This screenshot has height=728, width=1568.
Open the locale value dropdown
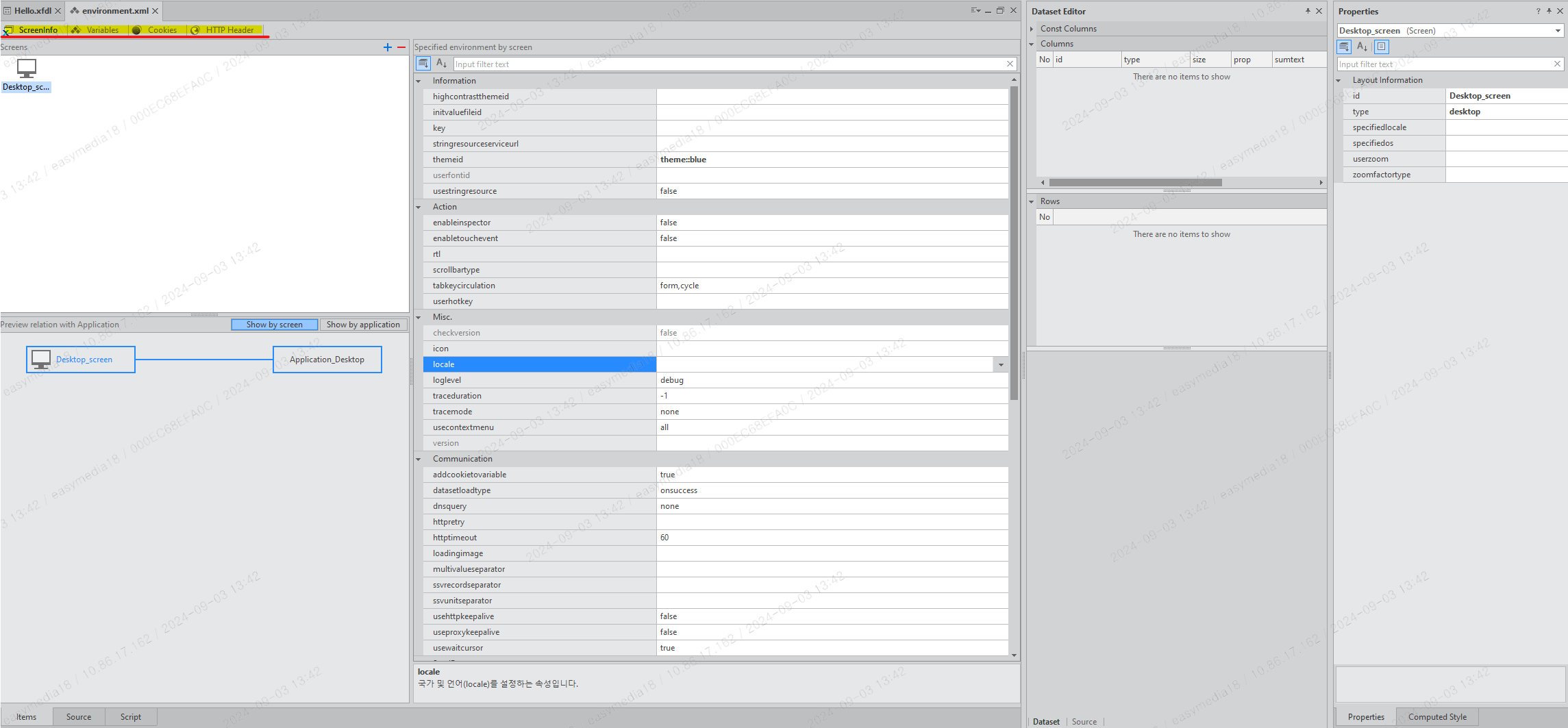1001,364
